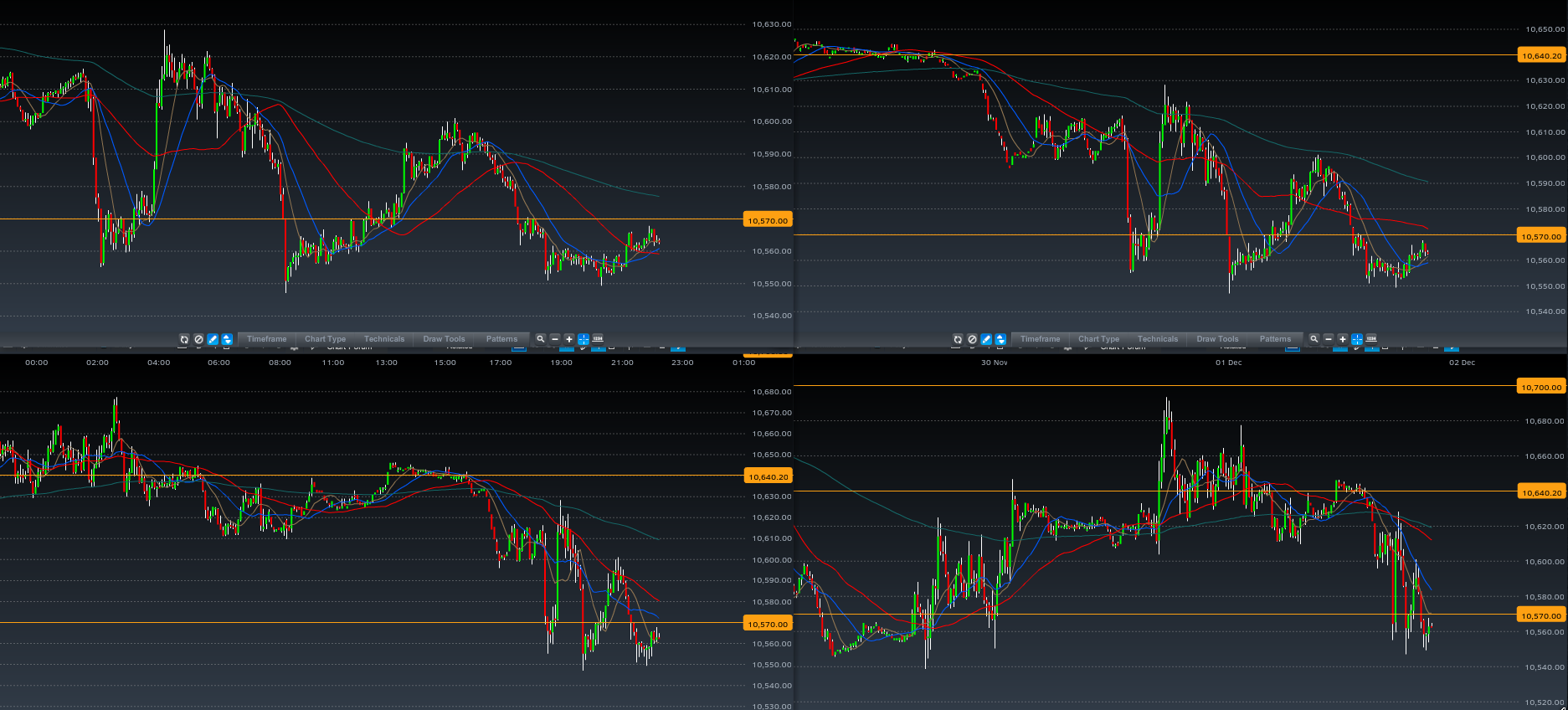Toggle the up-down arrows icon in top-right chart toolbar
The width and height of the screenshot is (1568, 710).
click(x=1000, y=339)
